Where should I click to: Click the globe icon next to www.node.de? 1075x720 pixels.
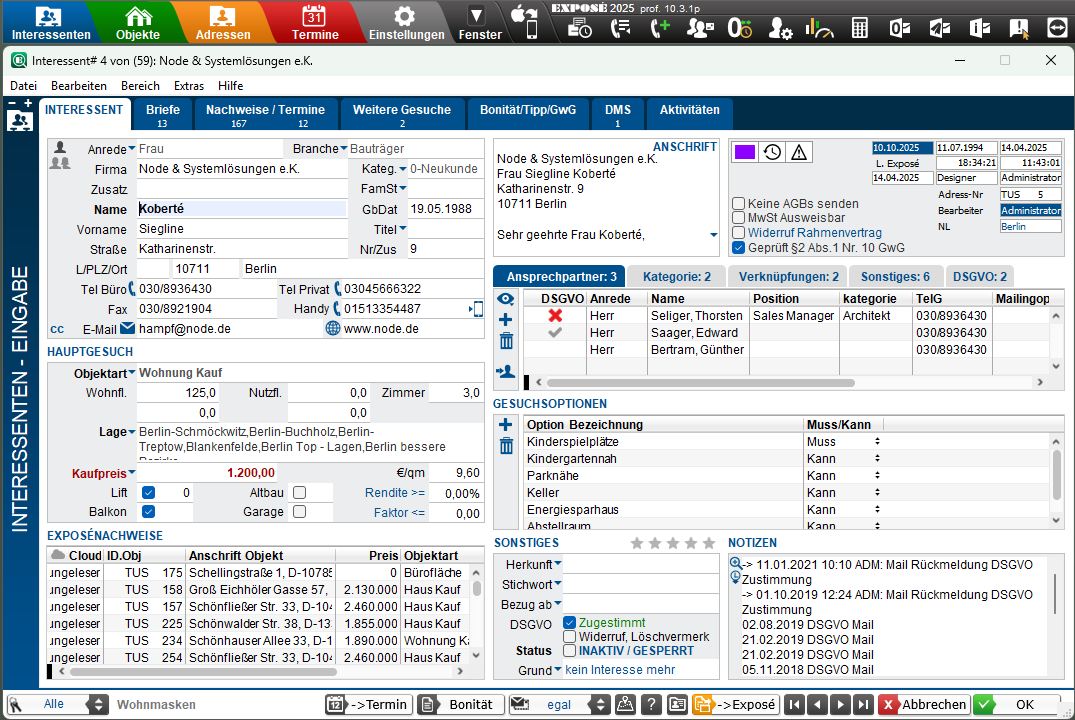[333, 328]
